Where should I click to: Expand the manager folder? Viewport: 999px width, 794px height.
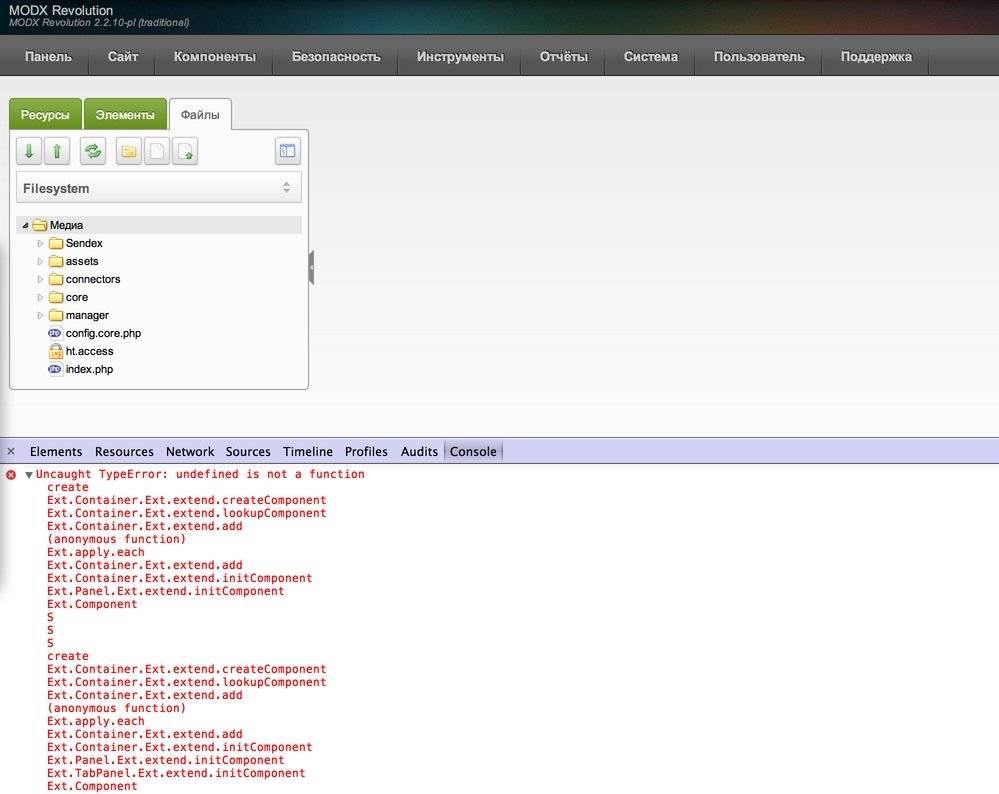(41, 316)
